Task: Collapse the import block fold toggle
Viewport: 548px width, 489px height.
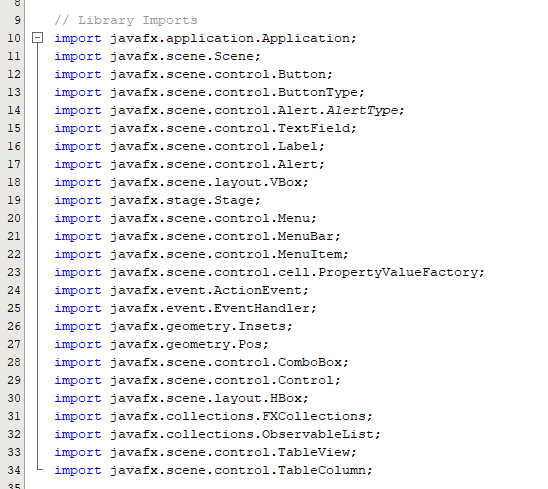Action: (37, 38)
